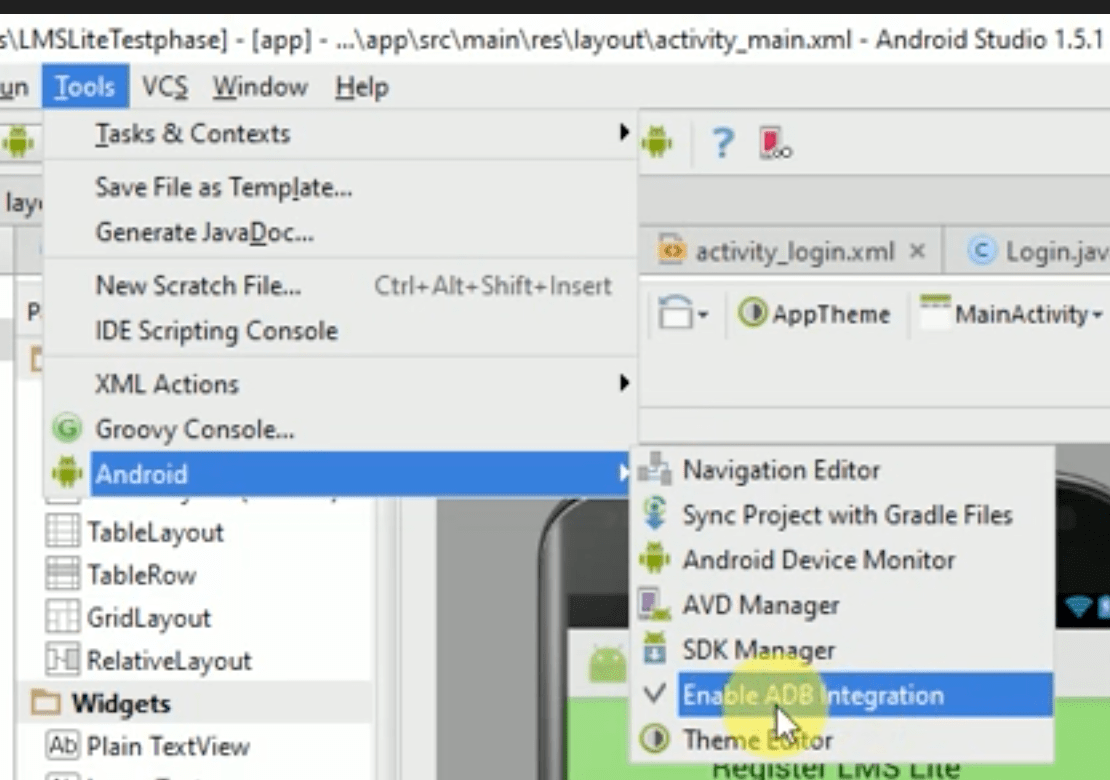
Task: Open IDE Scripting Console
Action: [x=340, y=331]
